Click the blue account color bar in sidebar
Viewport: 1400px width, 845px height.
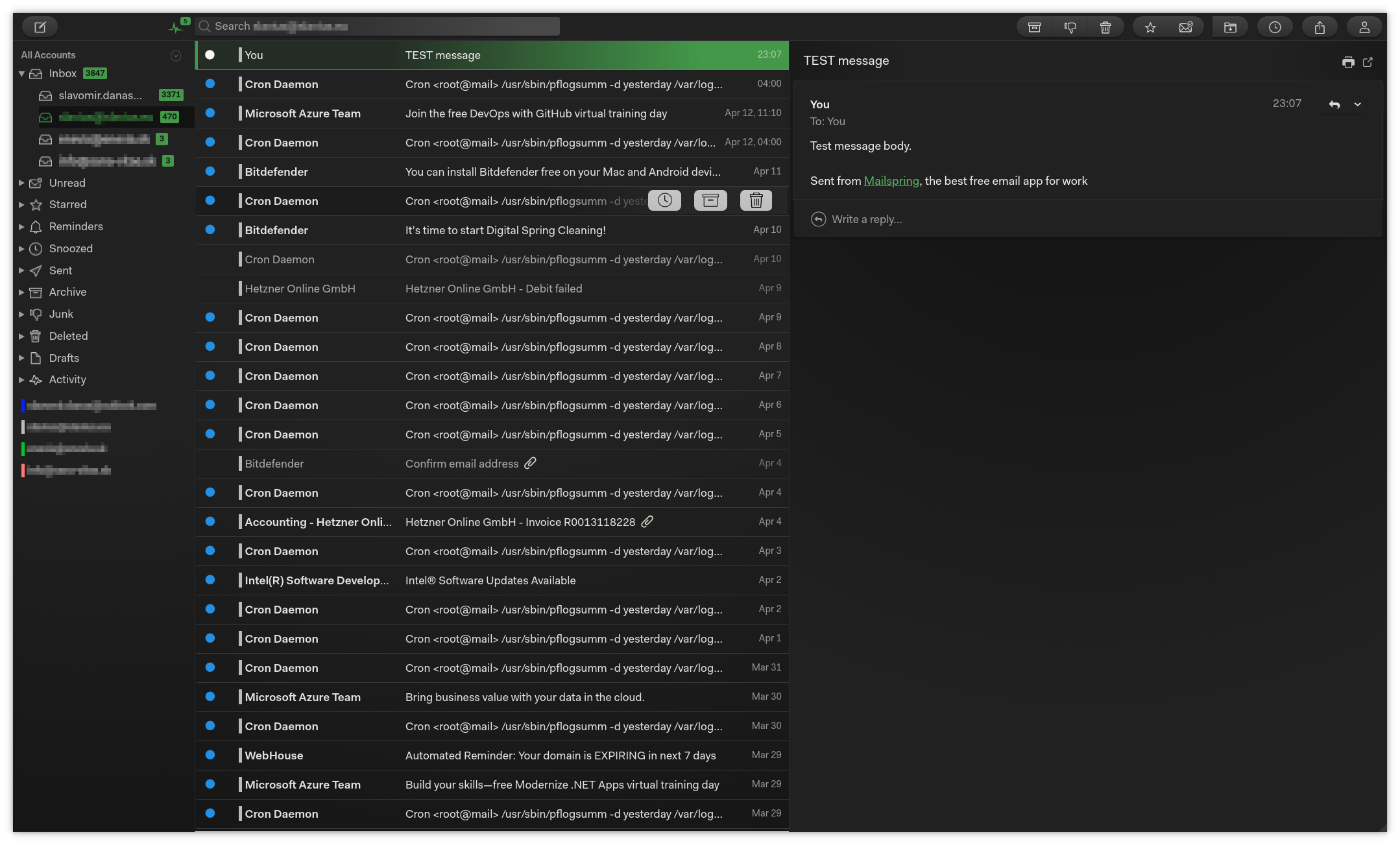(23, 406)
